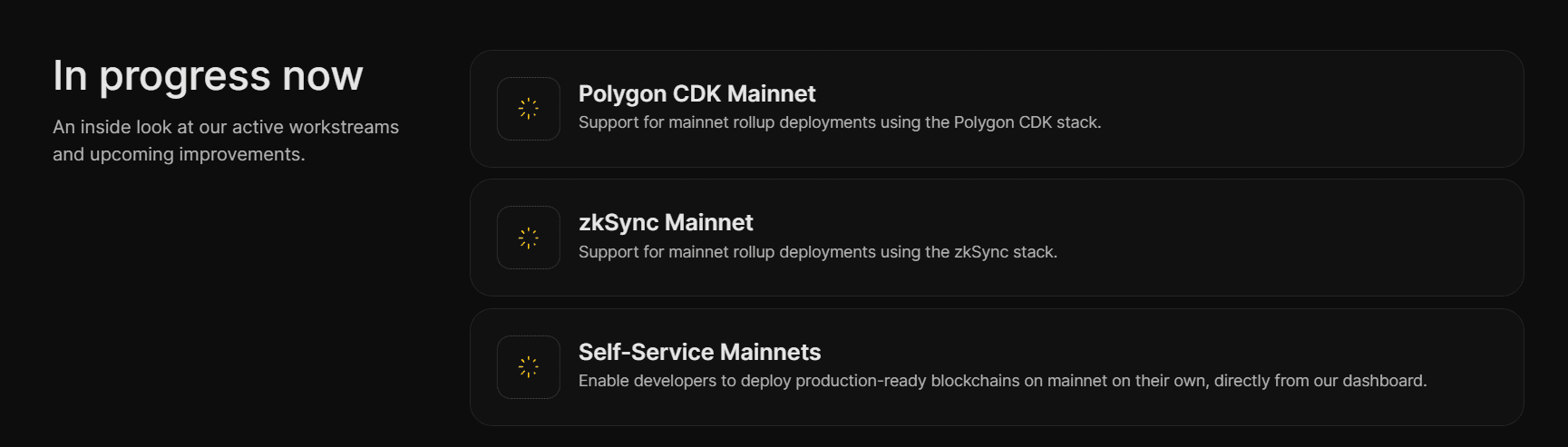Open the Polygon CDK Mainnet title
Screen dimensions: 1568x447
point(696,93)
